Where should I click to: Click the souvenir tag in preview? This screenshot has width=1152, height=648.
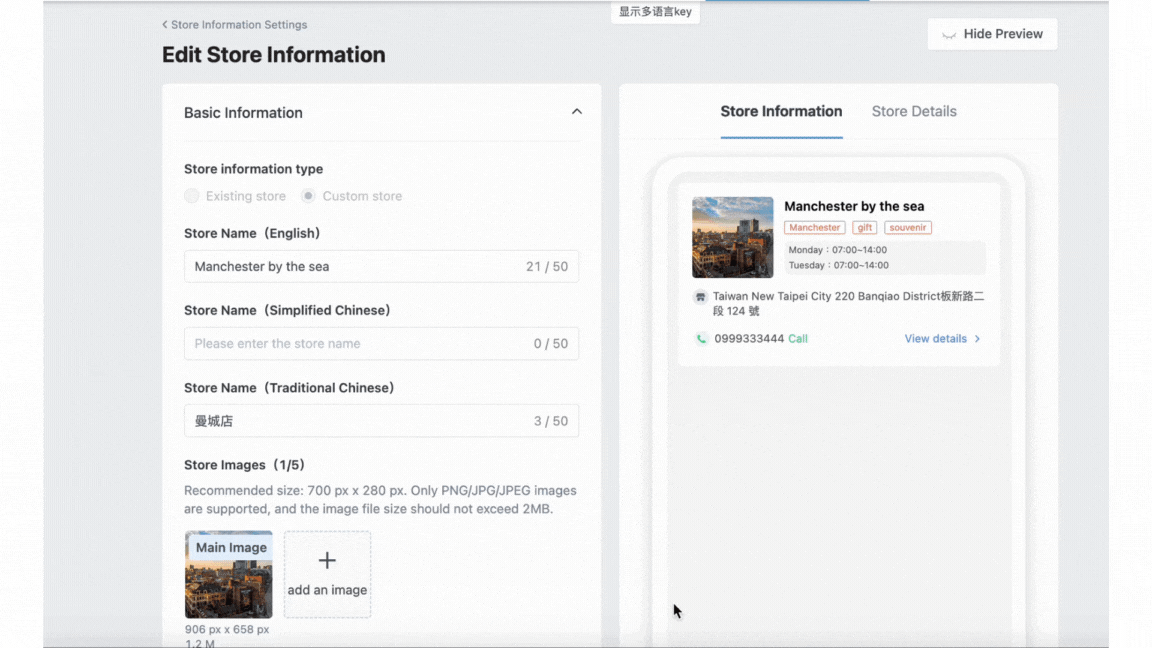coord(908,228)
